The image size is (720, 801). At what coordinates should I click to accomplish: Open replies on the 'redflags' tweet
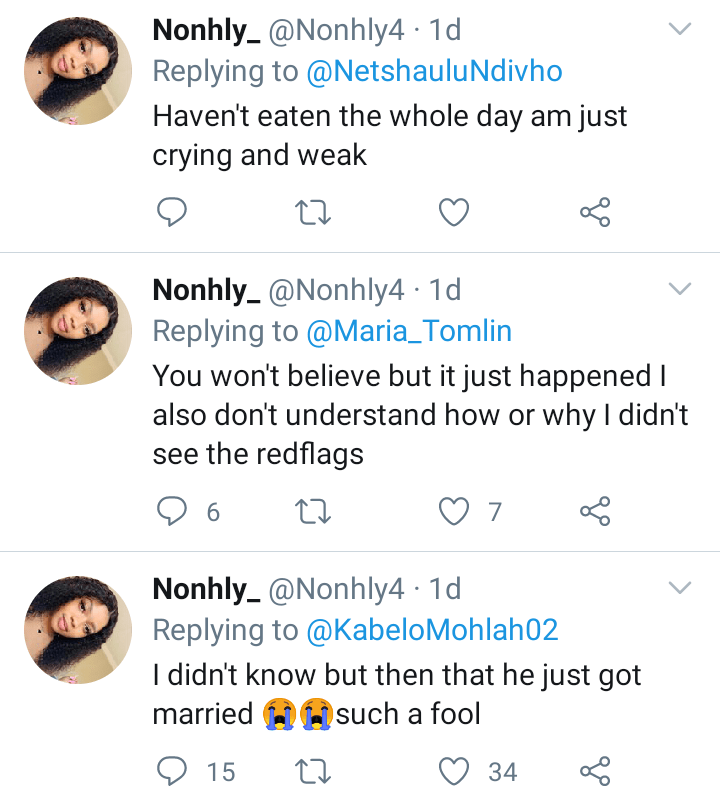(x=173, y=512)
